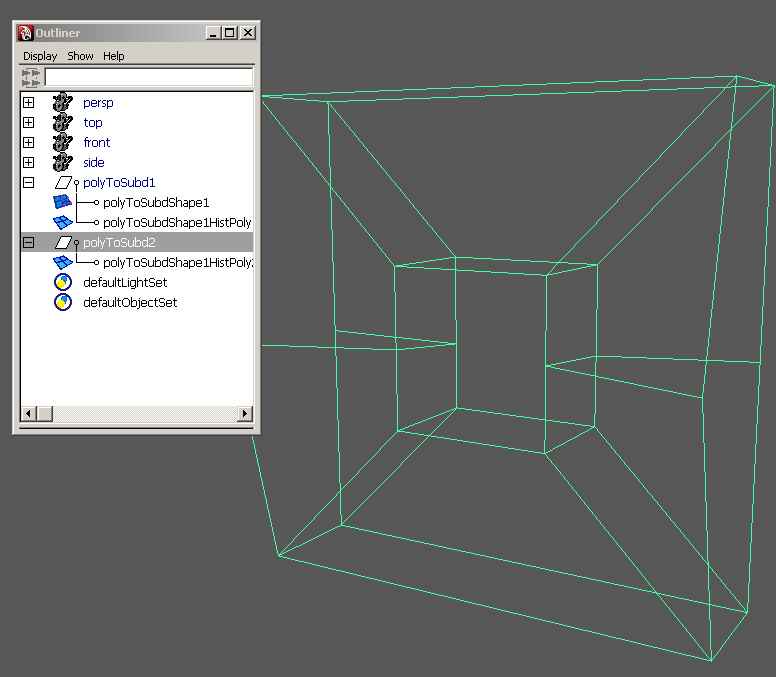Click the front camera icon
This screenshot has height=677, width=776.
[62, 143]
